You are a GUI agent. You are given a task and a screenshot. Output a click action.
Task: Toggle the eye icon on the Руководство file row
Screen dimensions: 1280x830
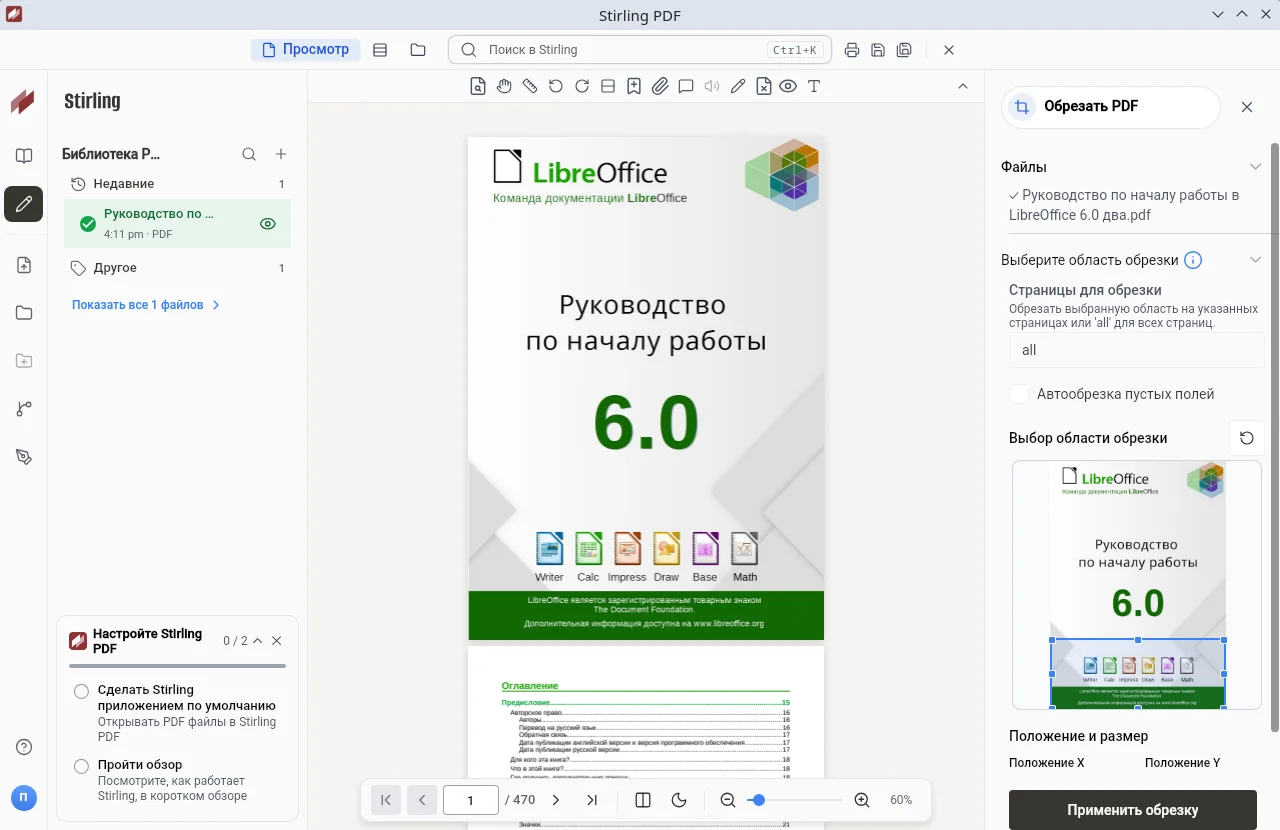coord(267,224)
